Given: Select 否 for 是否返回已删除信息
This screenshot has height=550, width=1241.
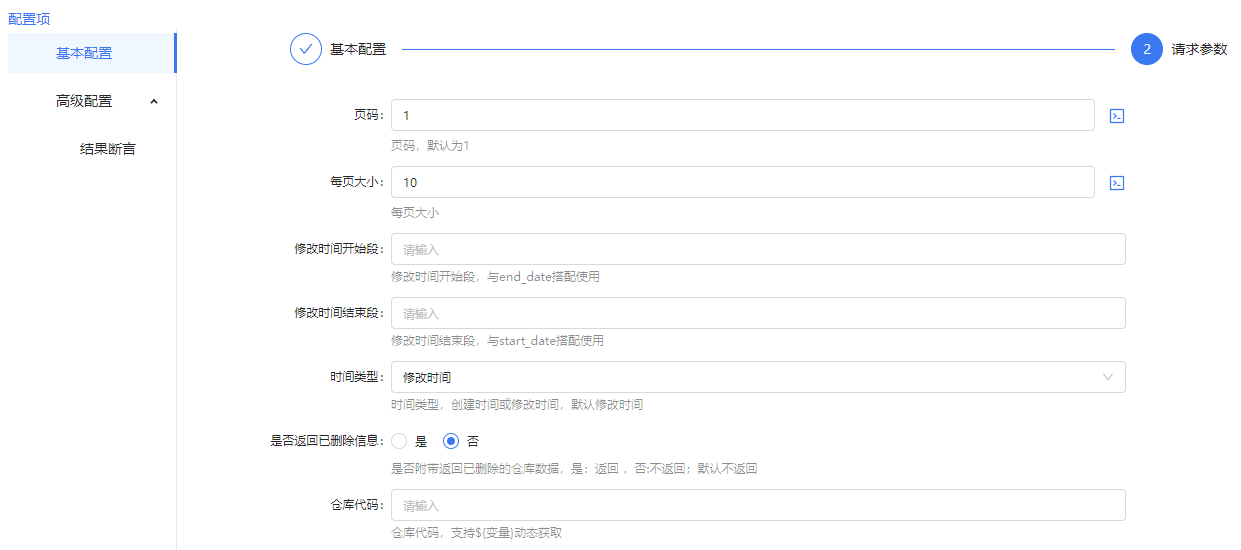Looking at the screenshot, I should (x=451, y=441).
